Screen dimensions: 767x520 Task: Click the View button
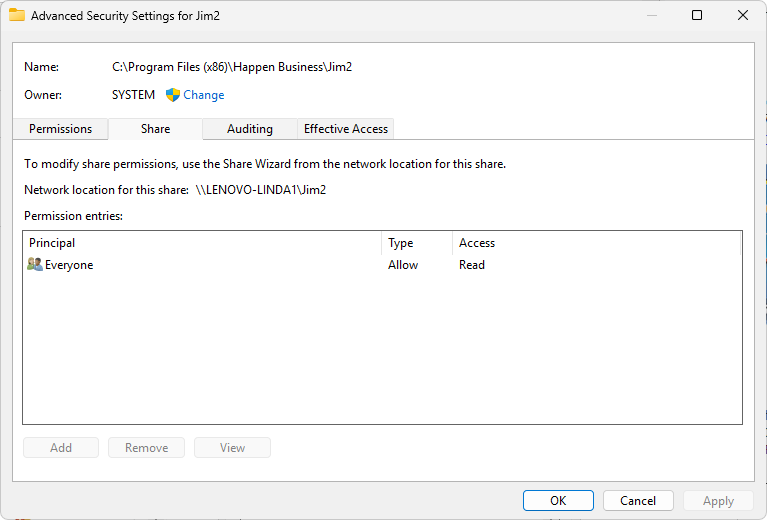click(232, 448)
